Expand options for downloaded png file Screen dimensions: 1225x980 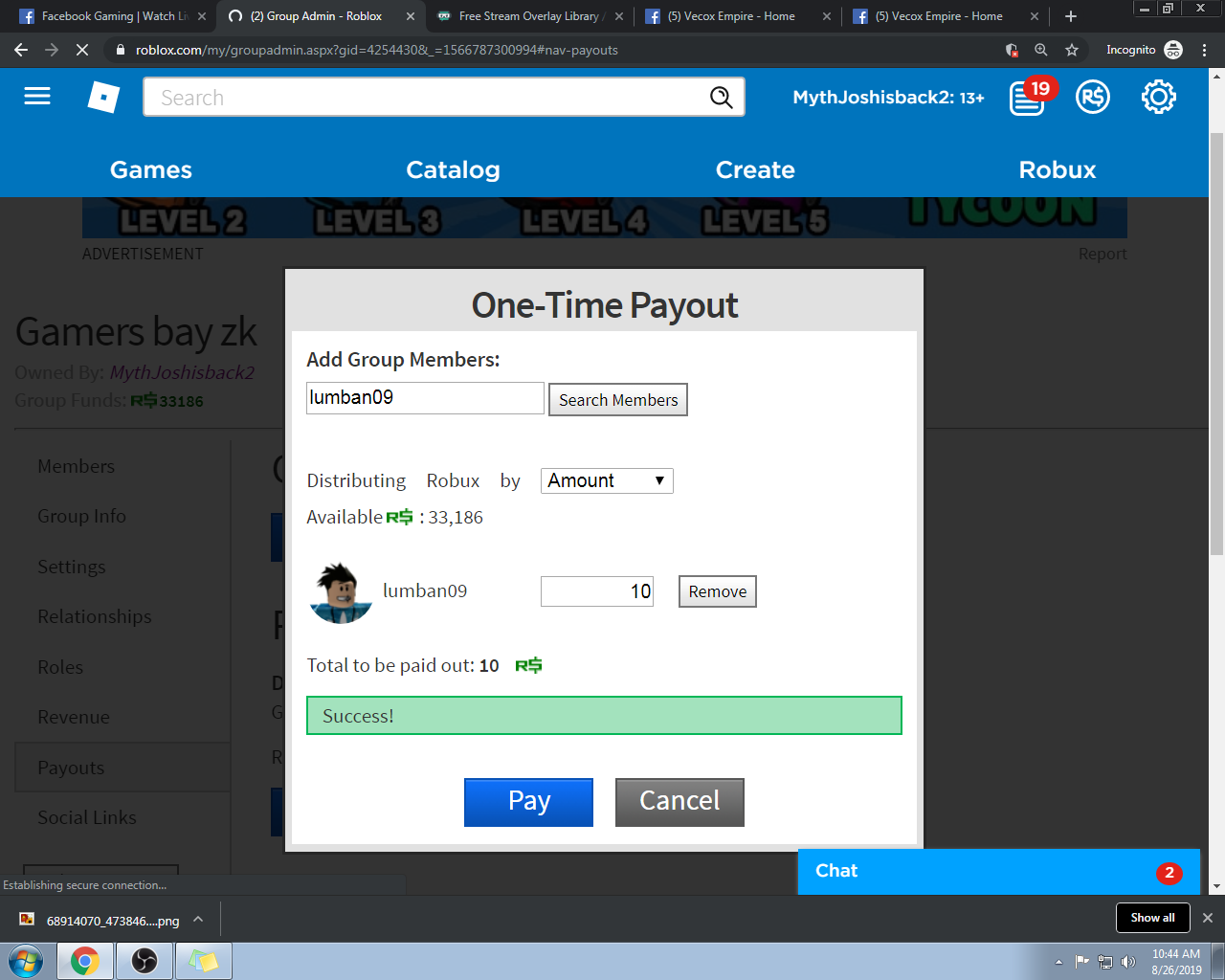pyautogui.click(x=198, y=920)
